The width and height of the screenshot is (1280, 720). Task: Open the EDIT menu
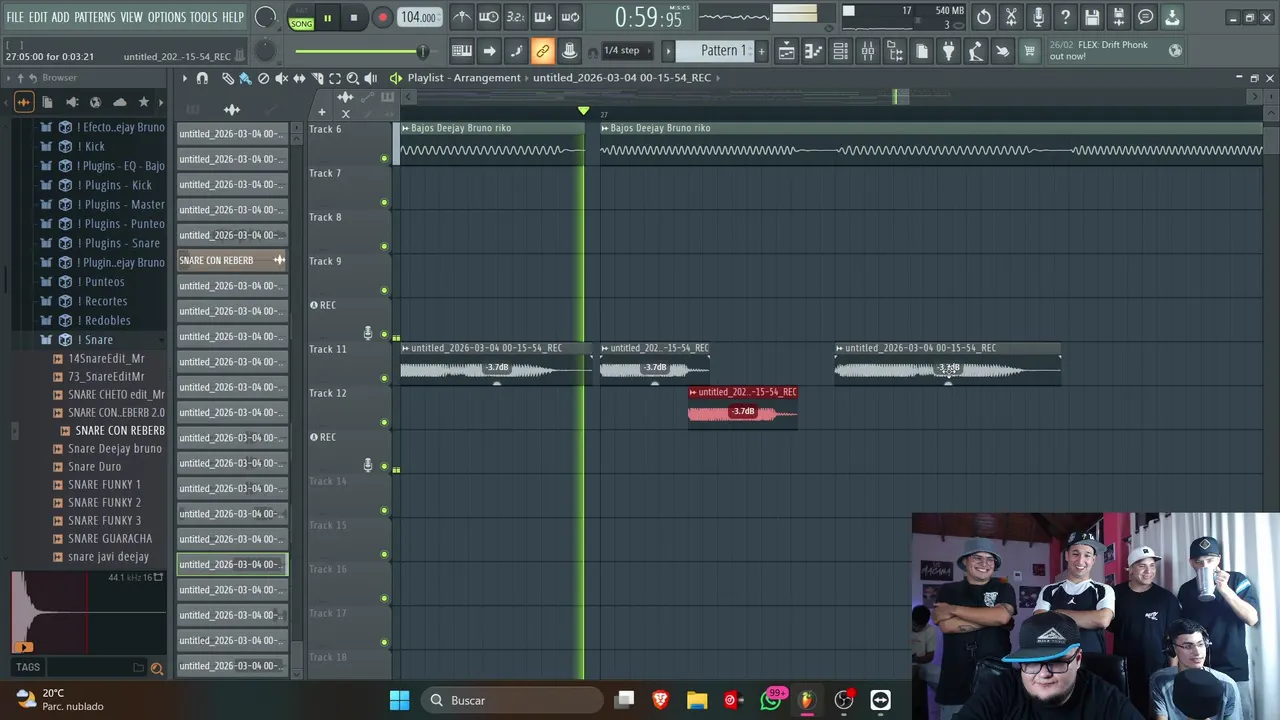click(x=38, y=17)
